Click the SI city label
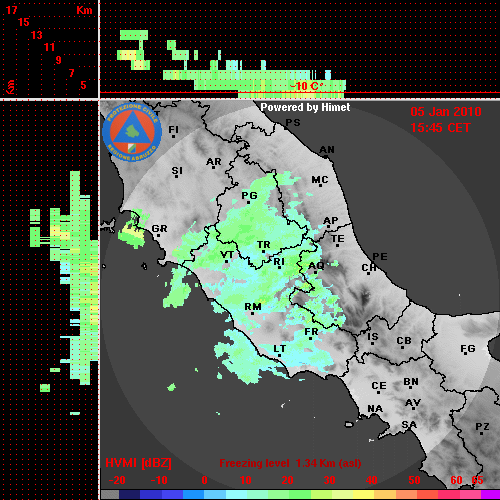Image resolution: width=500 pixels, height=500 pixels. [x=177, y=171]
